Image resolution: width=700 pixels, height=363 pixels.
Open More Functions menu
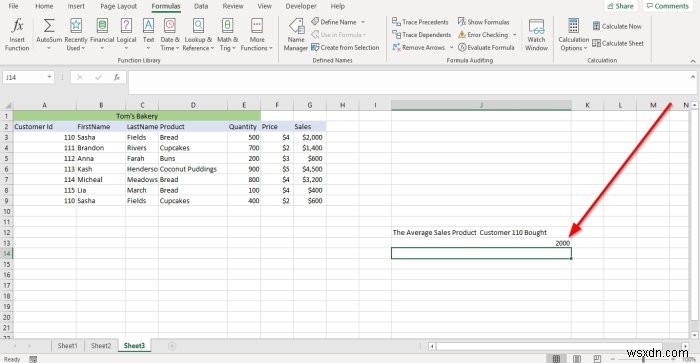click(x=257, y=35)
